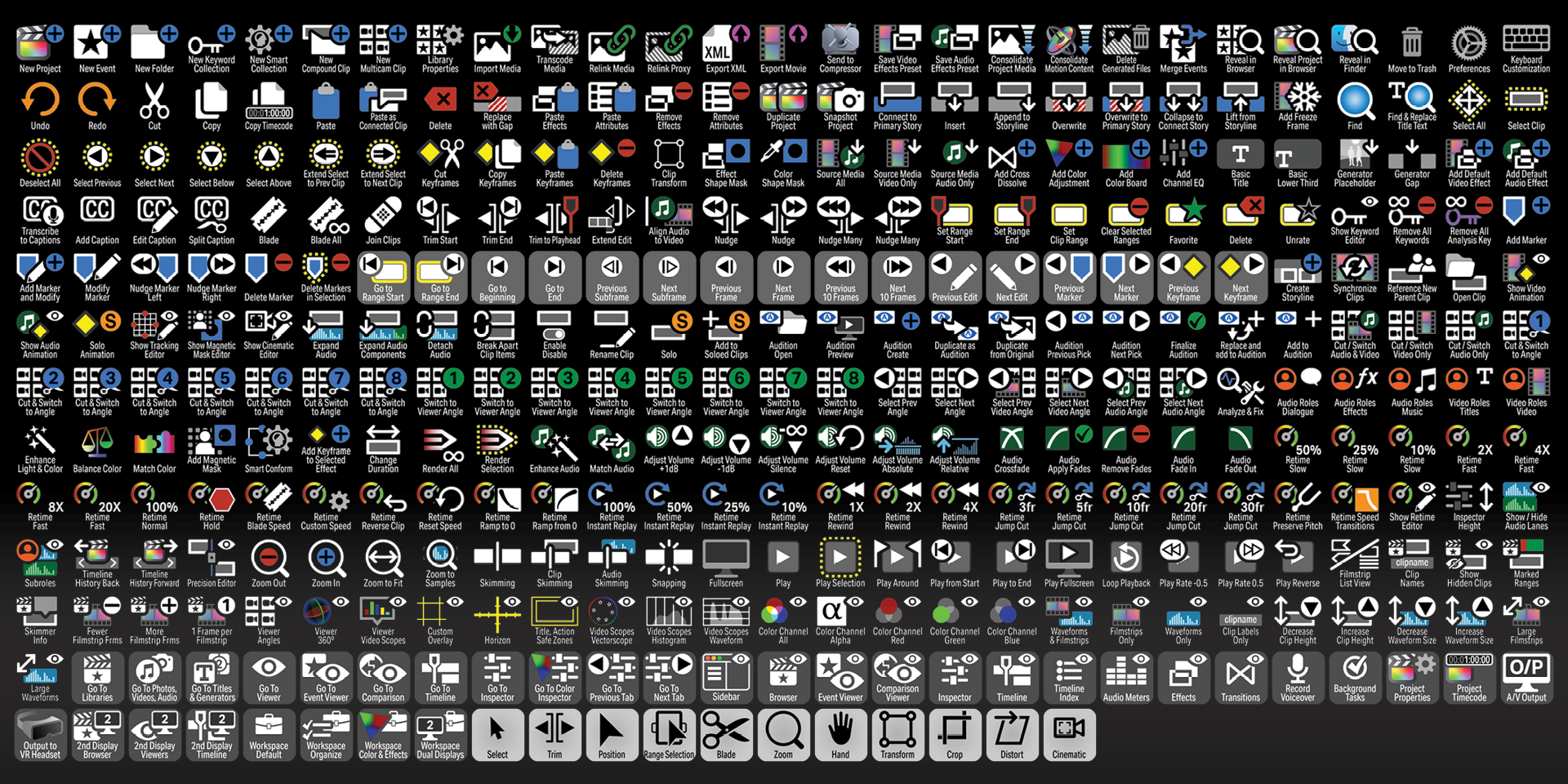This screenshot has height=784, width=1568.
Task: Click Reveal in Finder
Action: [x=1355, y=49]
